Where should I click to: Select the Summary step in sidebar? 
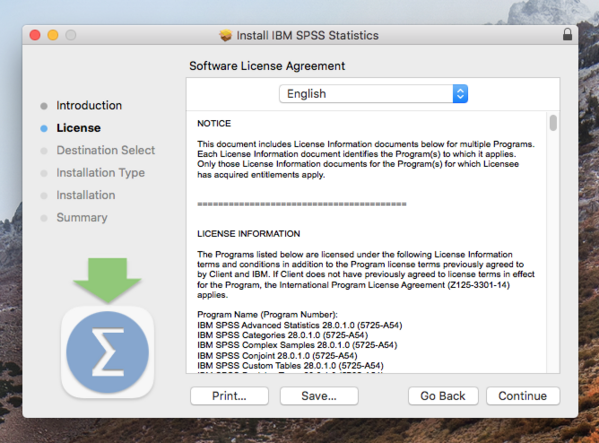tap(82, 218)
